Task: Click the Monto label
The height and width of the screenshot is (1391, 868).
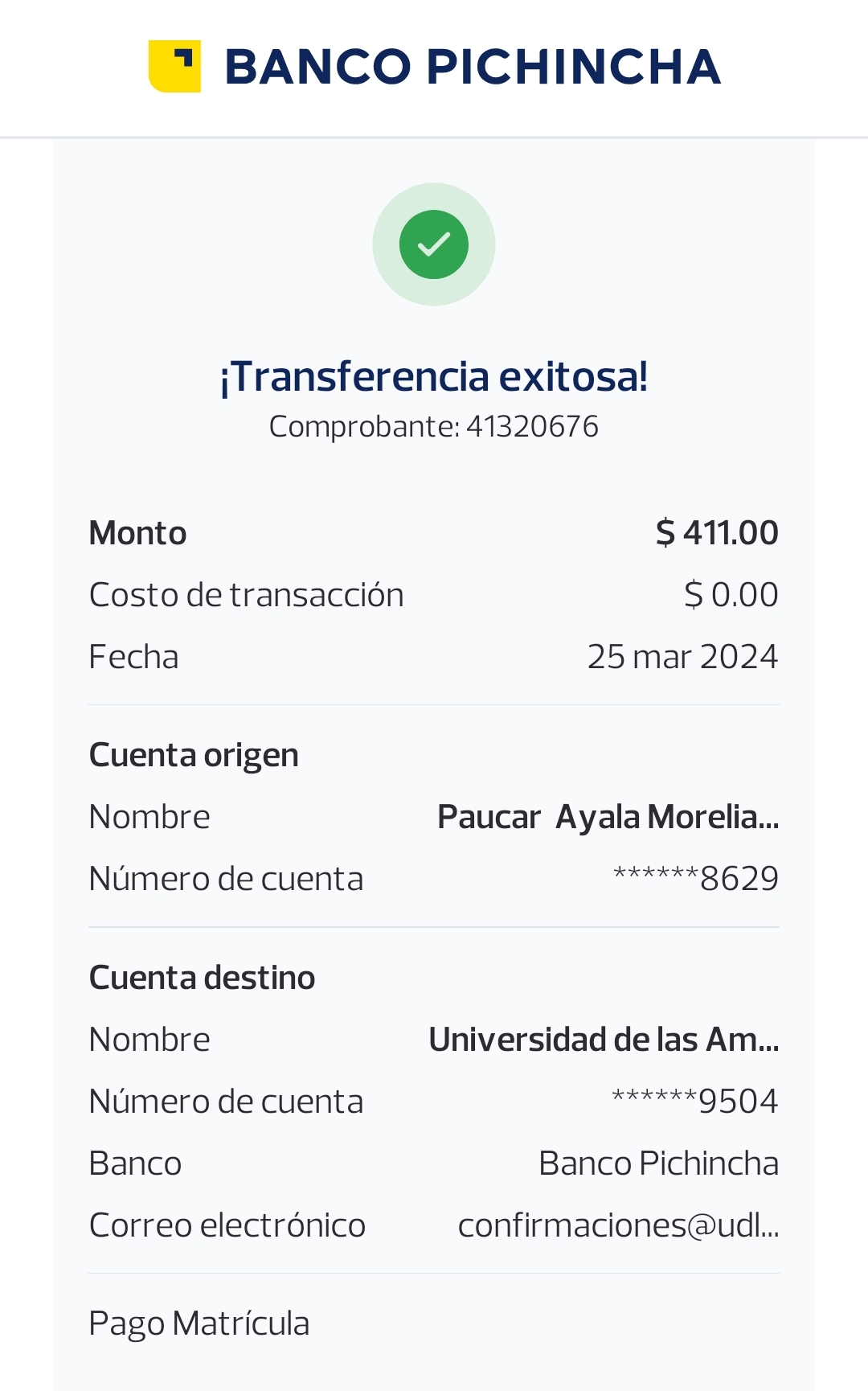Action: coord(137,533)
